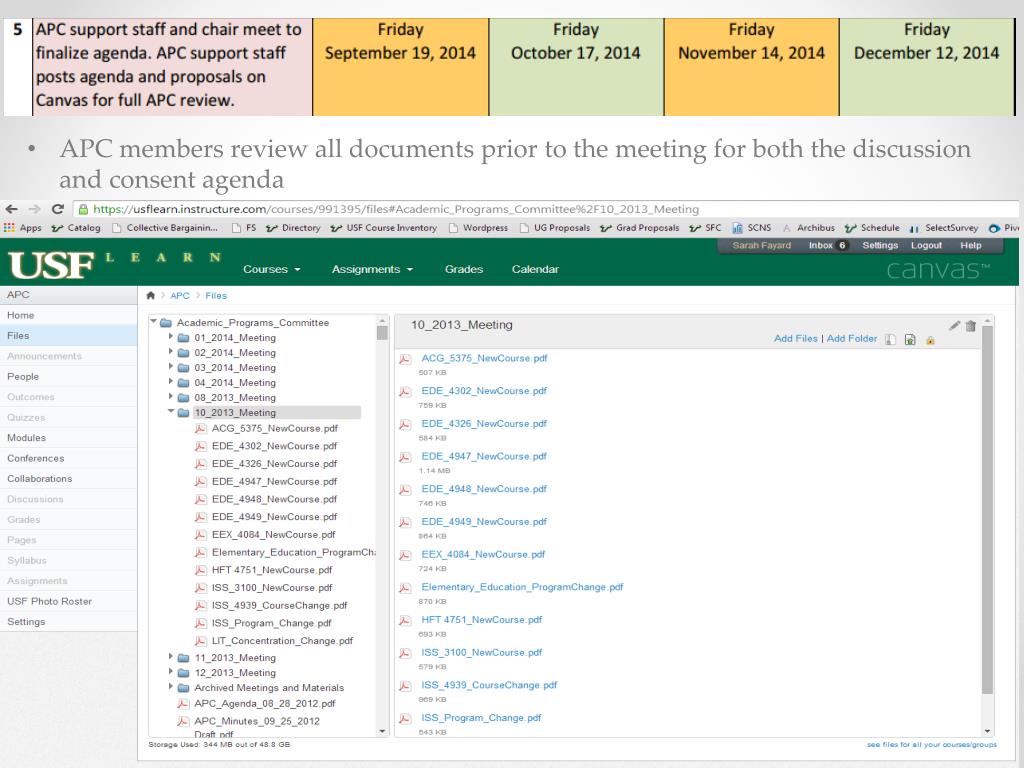The image size is (1024, 768).
Task: Open Settings in the top user bar
Action: 880,246
